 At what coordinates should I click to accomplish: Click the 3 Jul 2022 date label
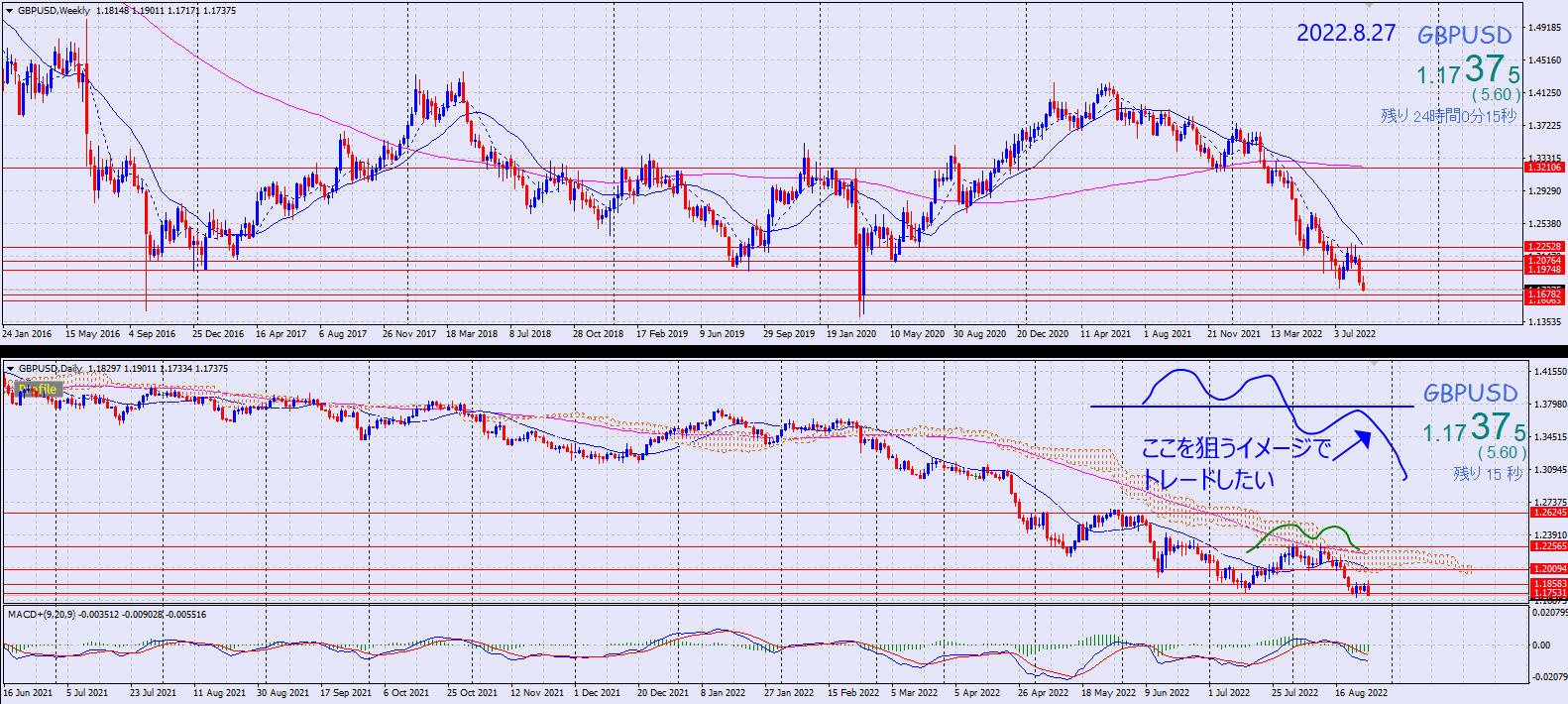click(x=1355, y=334)
